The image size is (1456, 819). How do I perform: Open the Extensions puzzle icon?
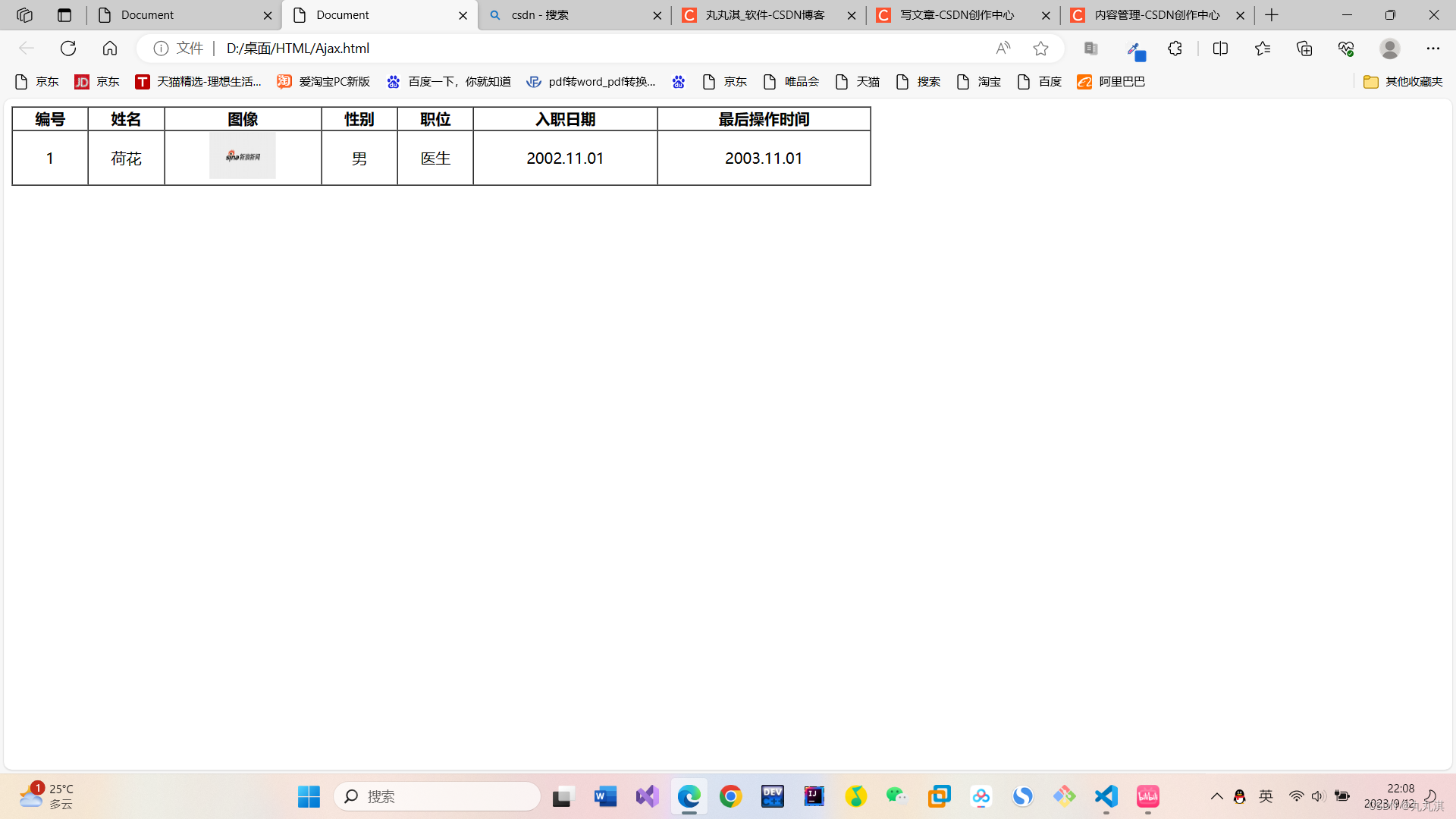click(x=1175, y=49)
